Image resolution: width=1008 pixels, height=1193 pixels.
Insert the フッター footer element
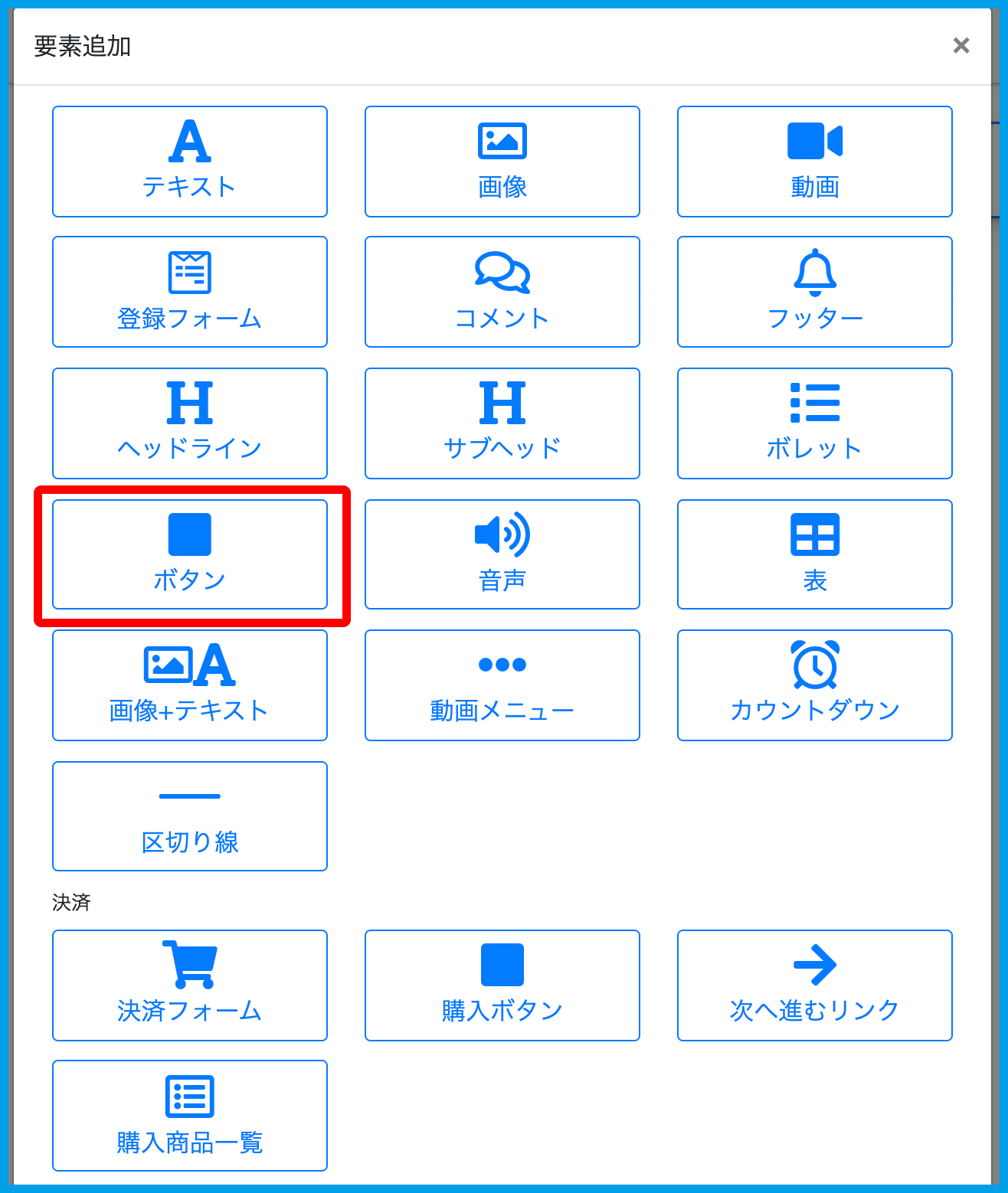(x=814, y=292)
